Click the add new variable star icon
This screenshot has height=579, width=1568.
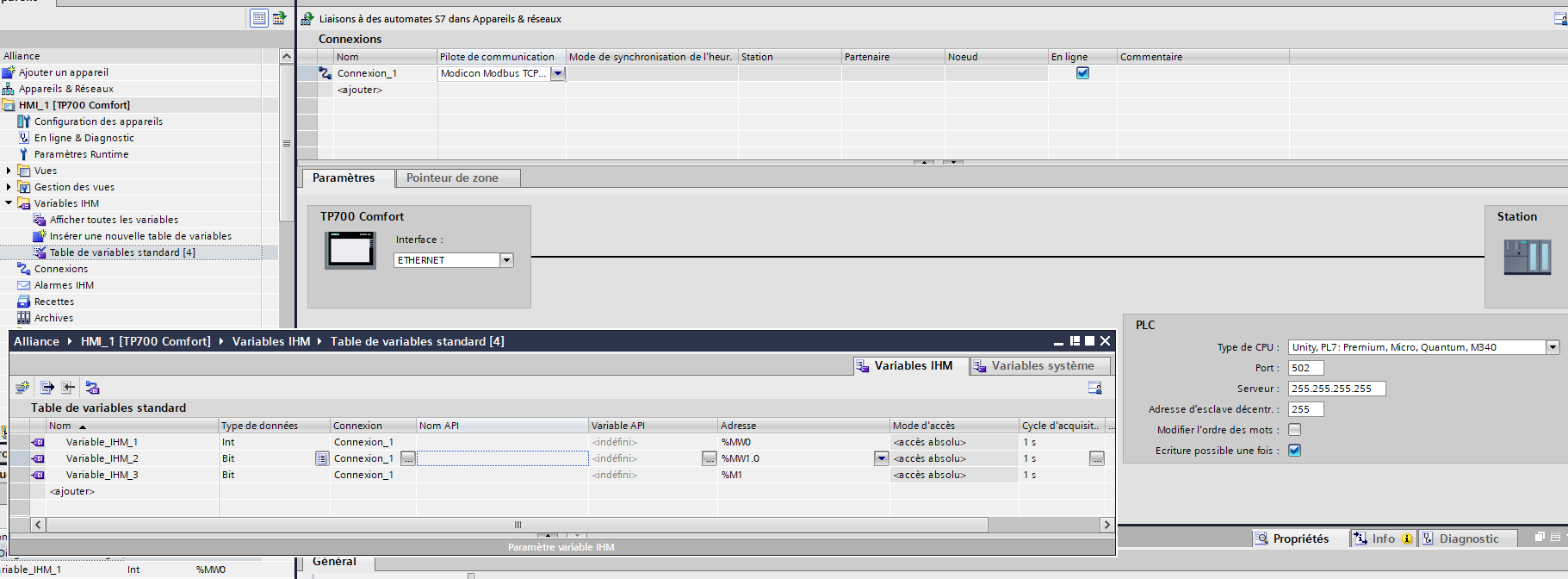pyautogui.click(x=22, y=388)
